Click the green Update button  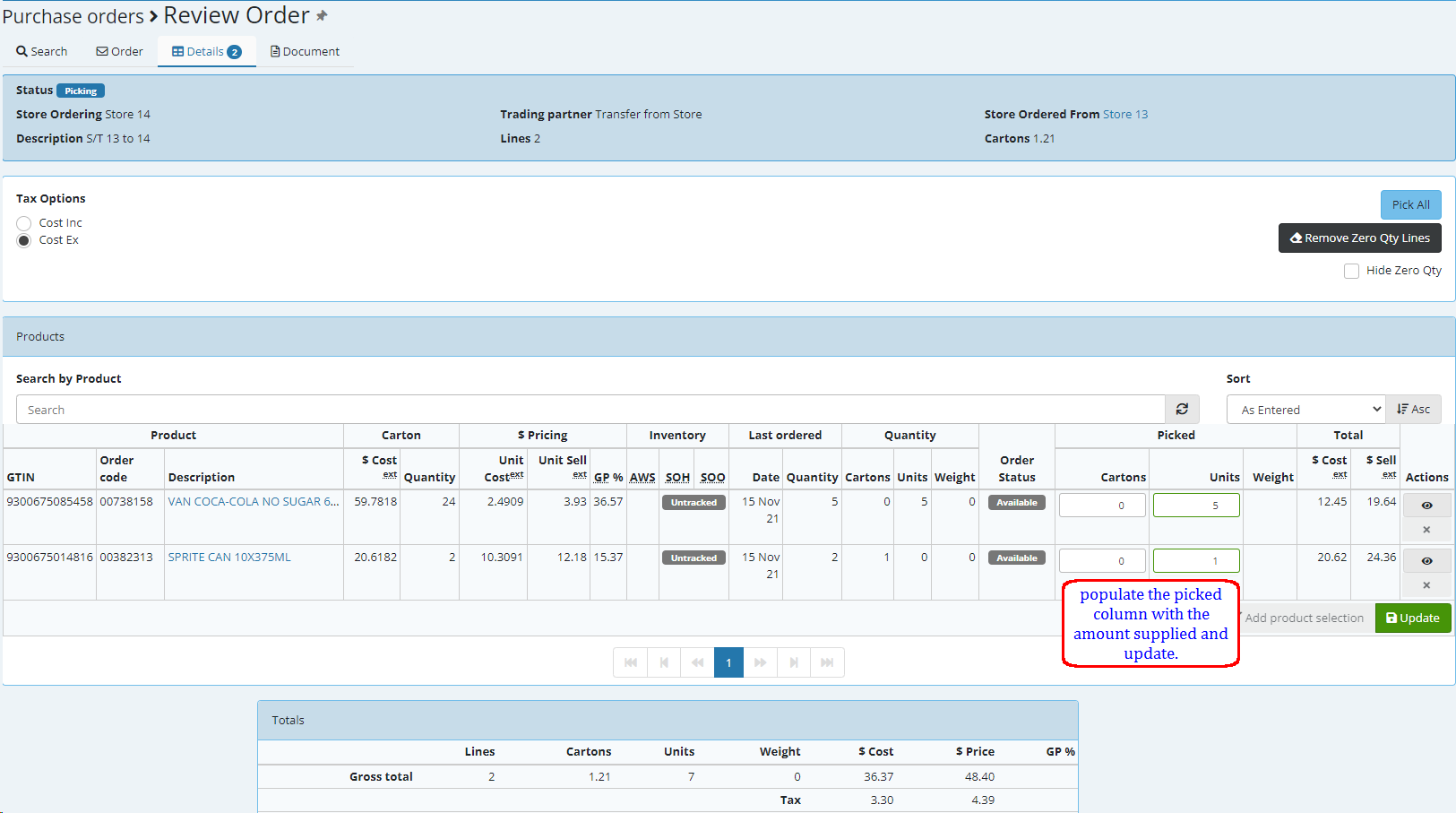[1413, 618]
